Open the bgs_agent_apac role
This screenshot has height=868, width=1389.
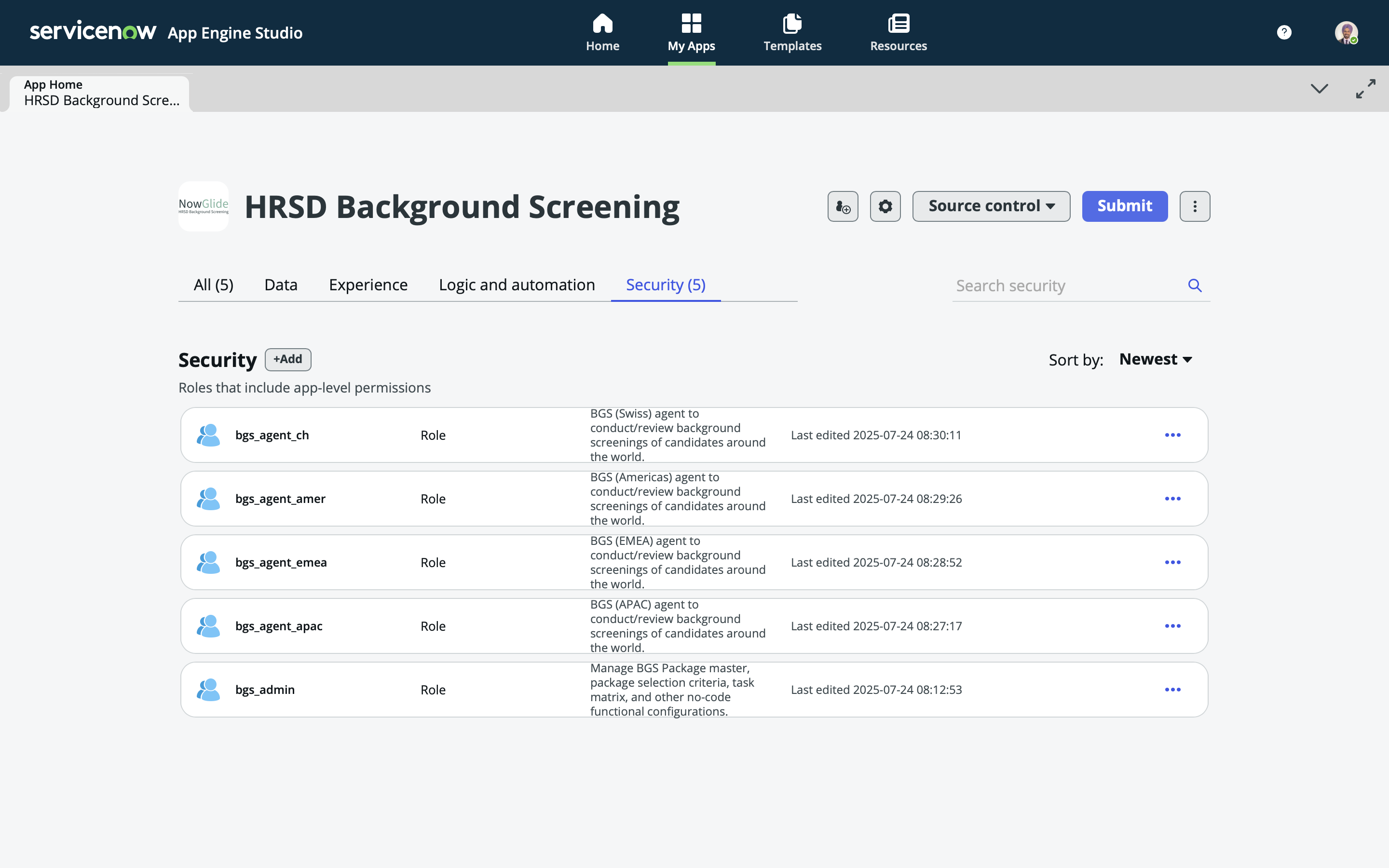click(278, 626)
